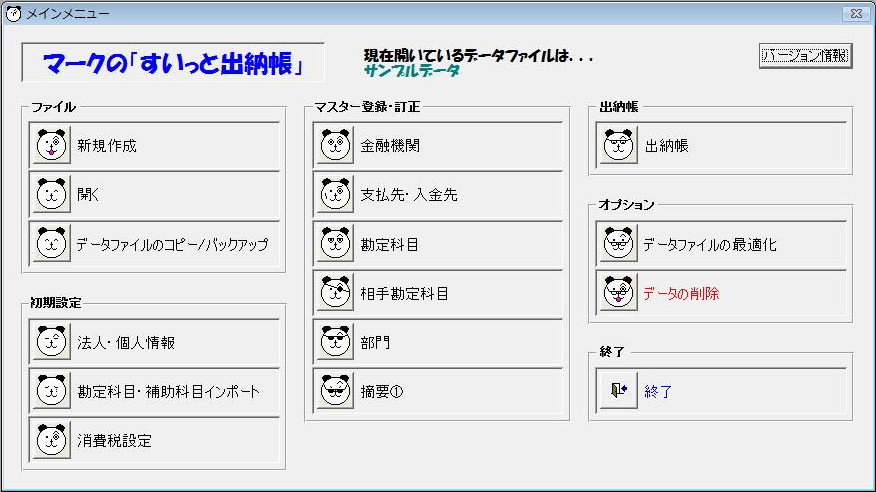This screenshot has width=876, height=492.
Task: Click the eyepatch panda icon for 相手勘定科目
Action: [x=334, y=294]
